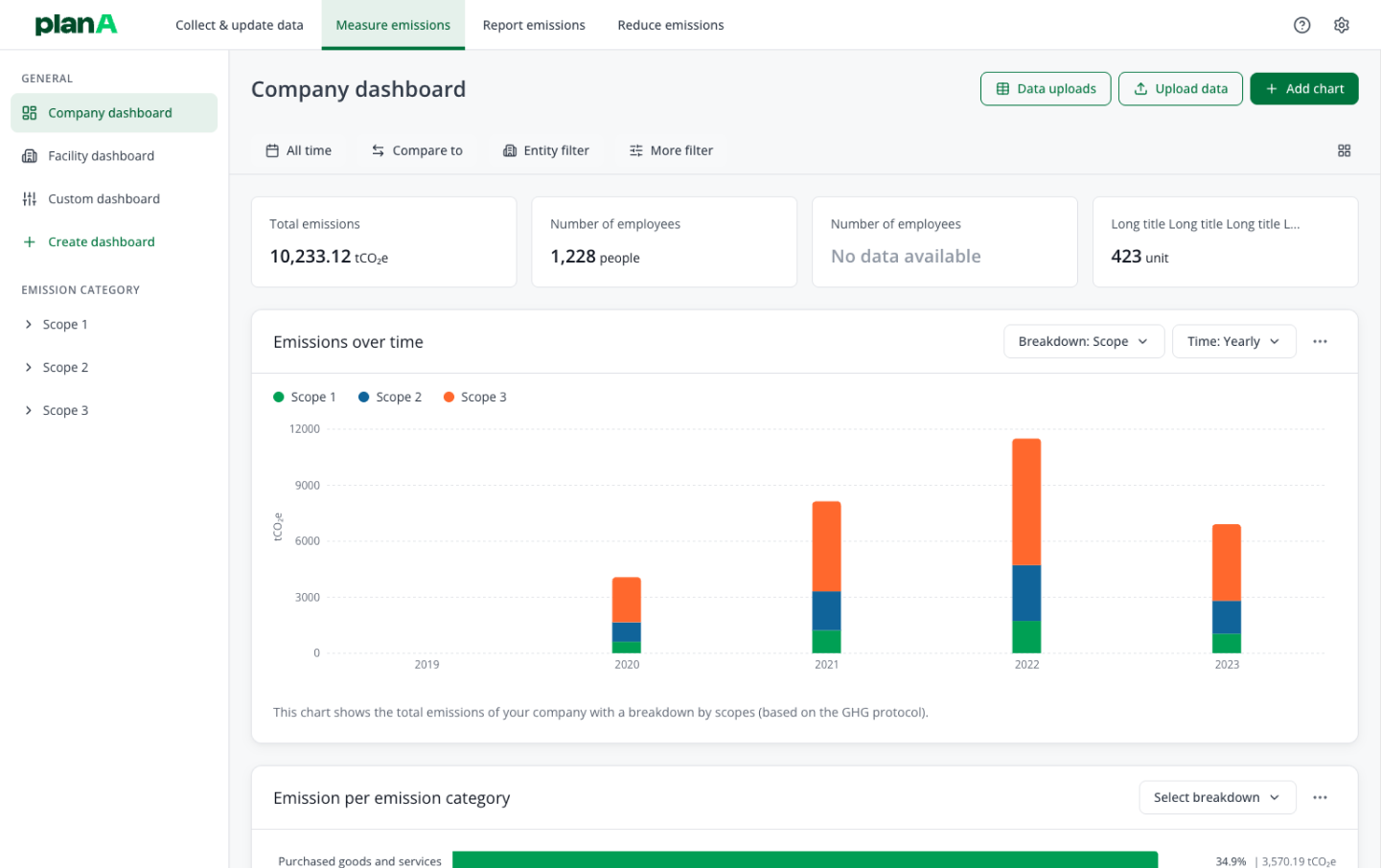Click the Upload data button
This screenshot has width=1381, height=868.
point(1180,88)
